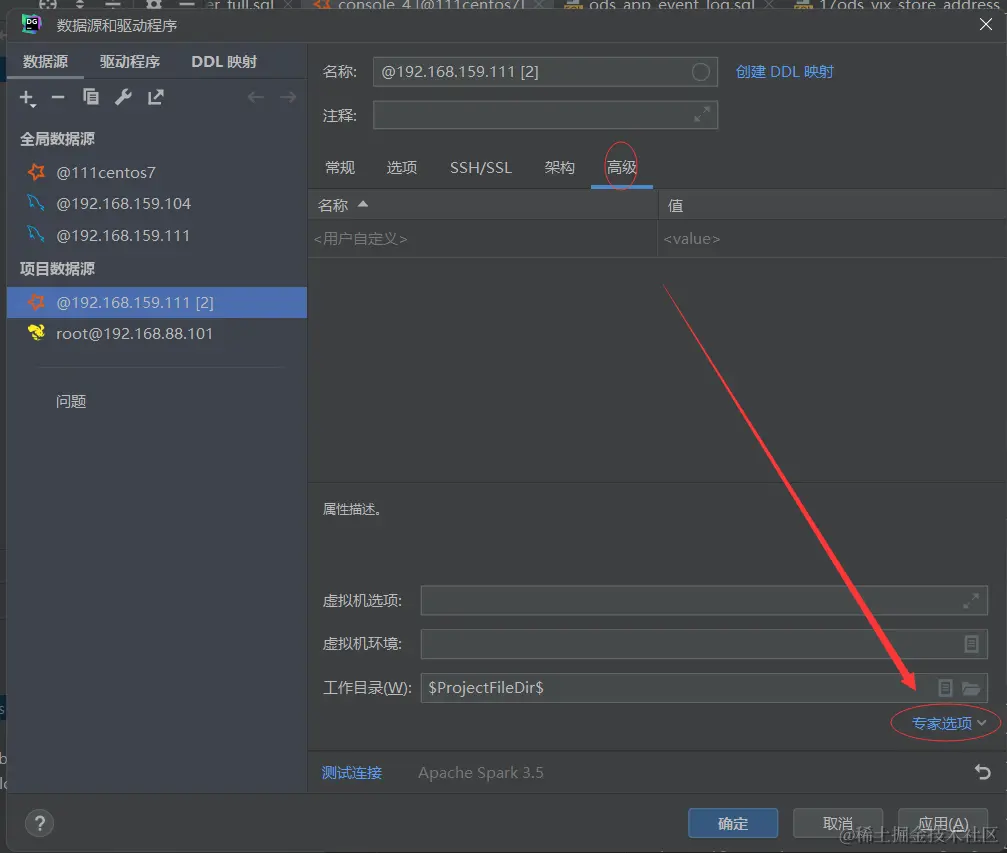Open the 常规 settings tab

(x=340, y=168)
